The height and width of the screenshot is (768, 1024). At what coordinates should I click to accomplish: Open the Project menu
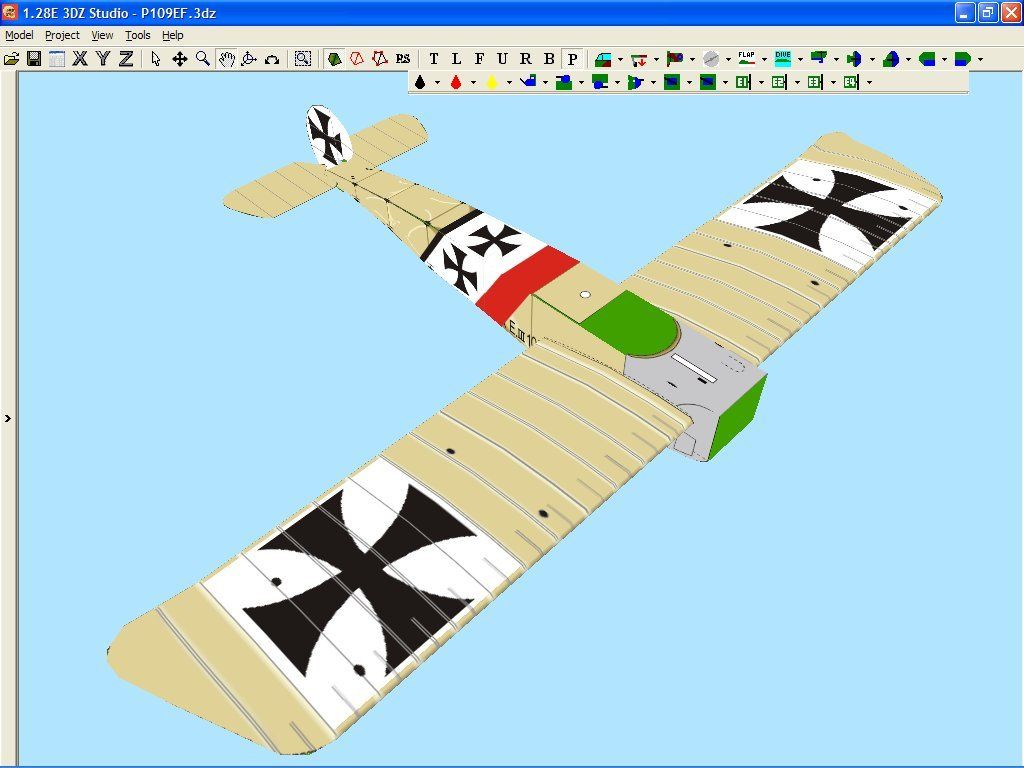(62, 35)
